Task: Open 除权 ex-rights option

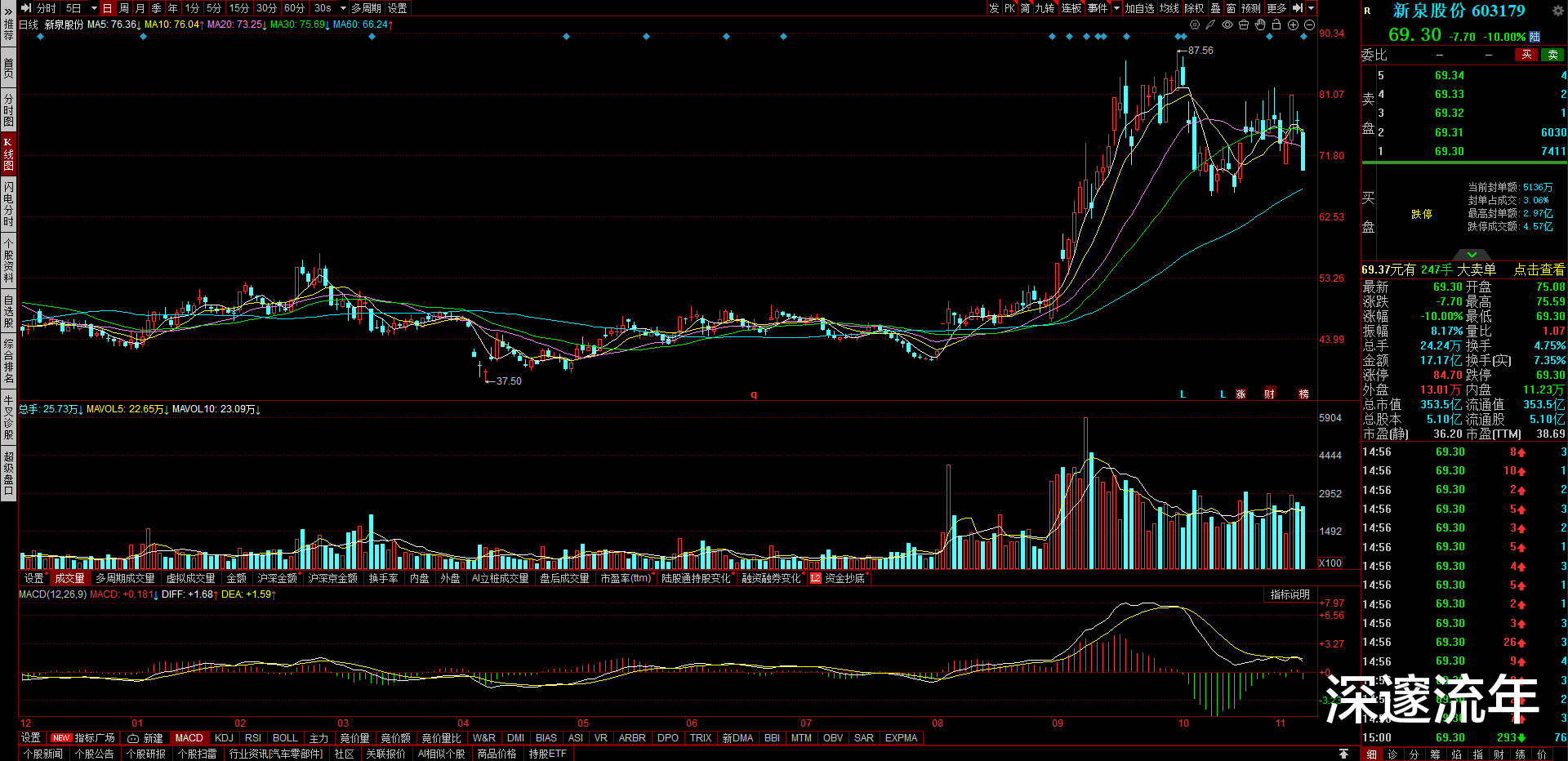Action: (1194, 8)
